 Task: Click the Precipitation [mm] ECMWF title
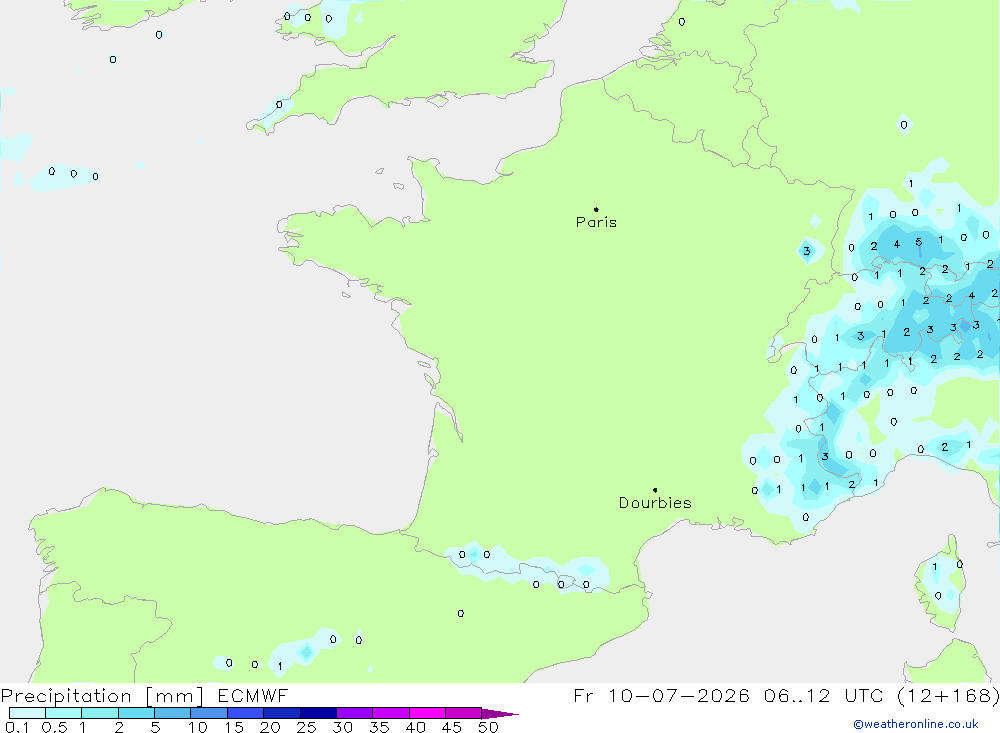145,695
